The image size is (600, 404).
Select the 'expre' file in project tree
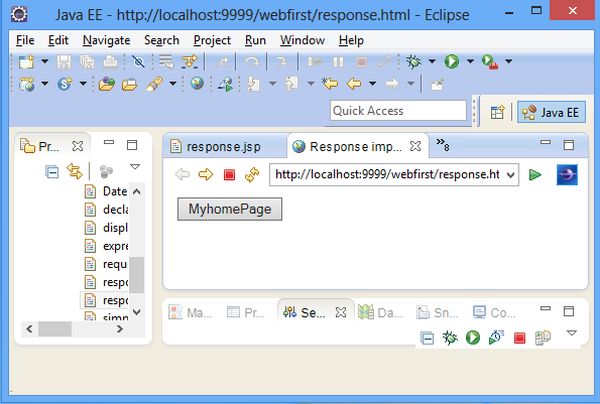(x=106, y=246)
